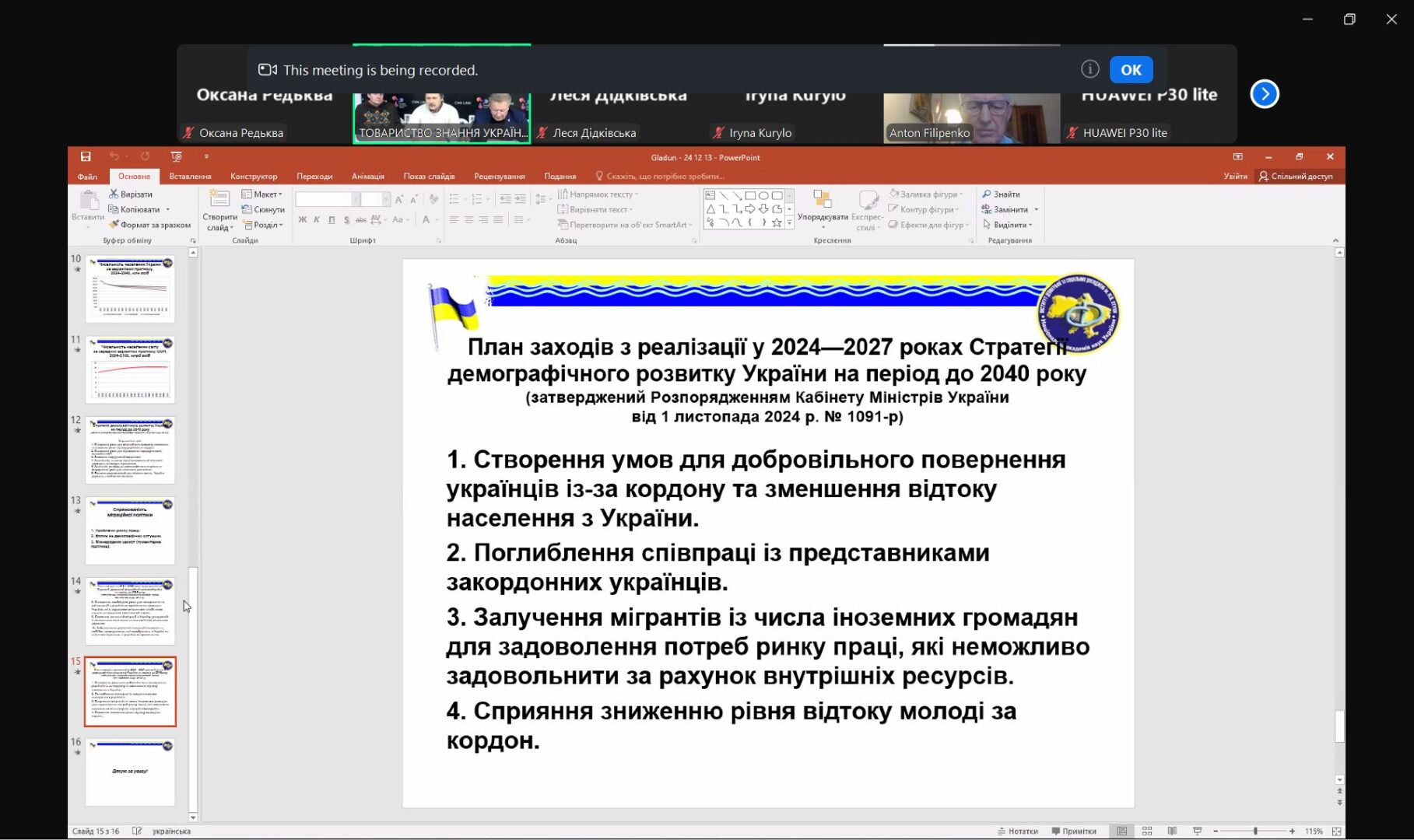This screenshot has width=1414, height=840.
Task: Switch to the Анімація ribbon tab
Action: 368,177
